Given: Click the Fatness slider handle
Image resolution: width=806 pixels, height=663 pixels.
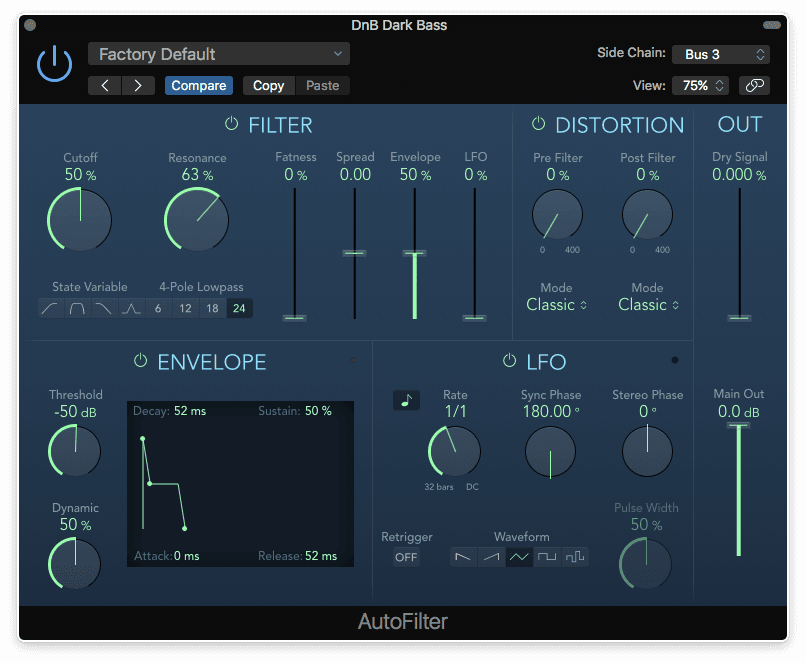Looking at the screenshot, I should tap(295, 318).
